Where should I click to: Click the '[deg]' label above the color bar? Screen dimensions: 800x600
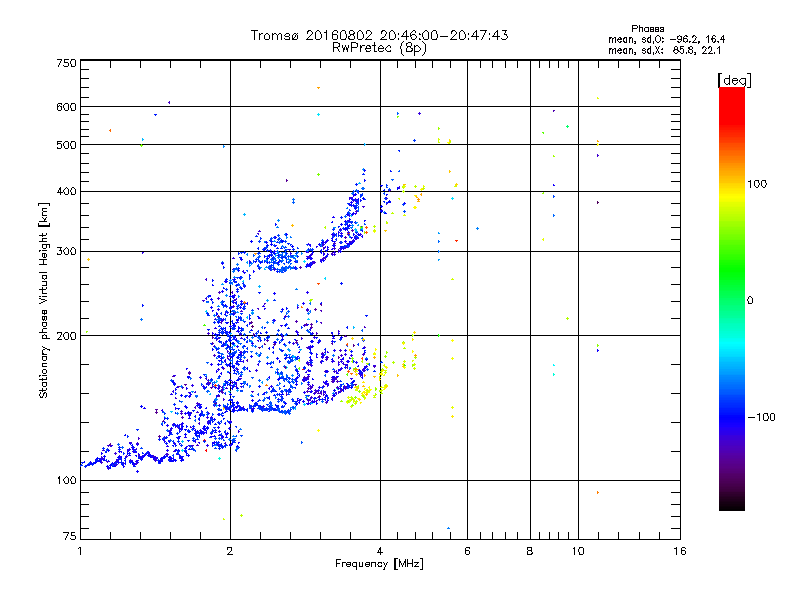coord(734,80)
